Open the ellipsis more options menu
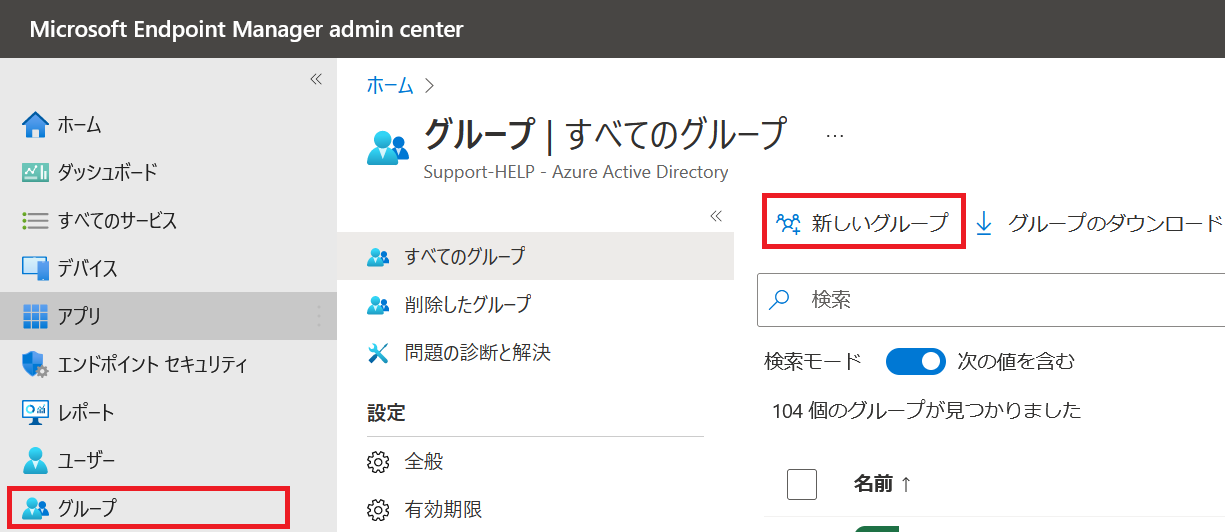 [x=834, y=135]
